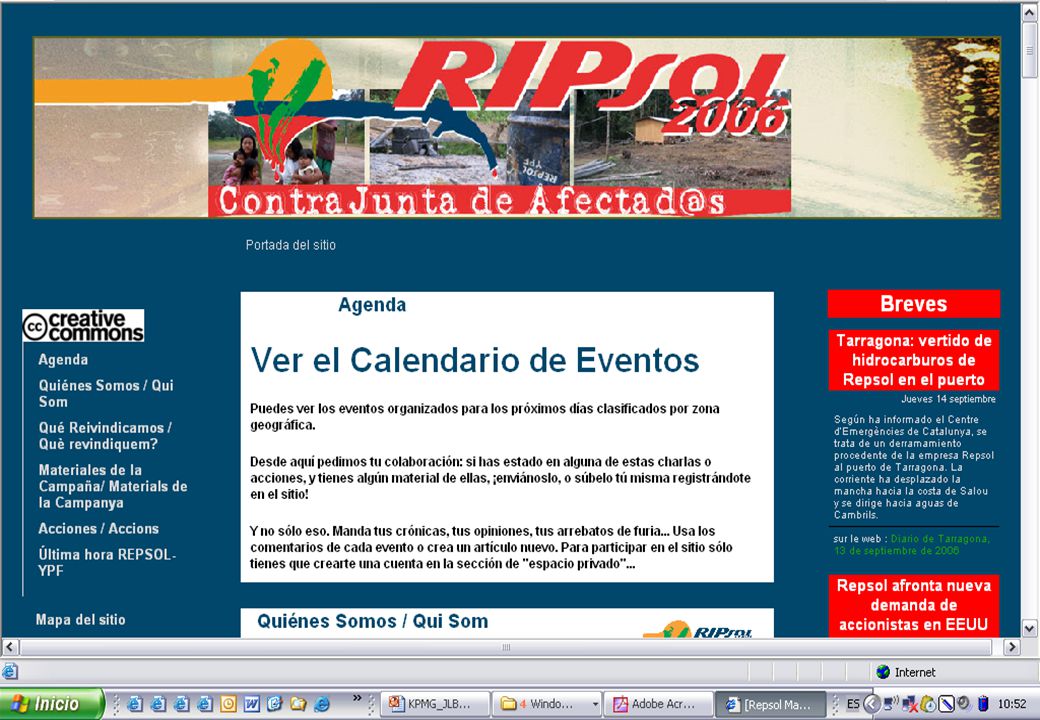Expand the quick launch overflow chevron
The width and height of the screenshot is (1040, 720).
click(357, 697)
